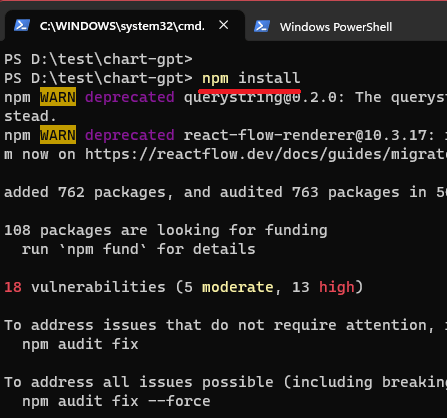Close the C:\WINDOWS\system32\cmd. tab
The height and width of the screenshot is (418, 447).
pyautogui.click(x=224, y=25)
